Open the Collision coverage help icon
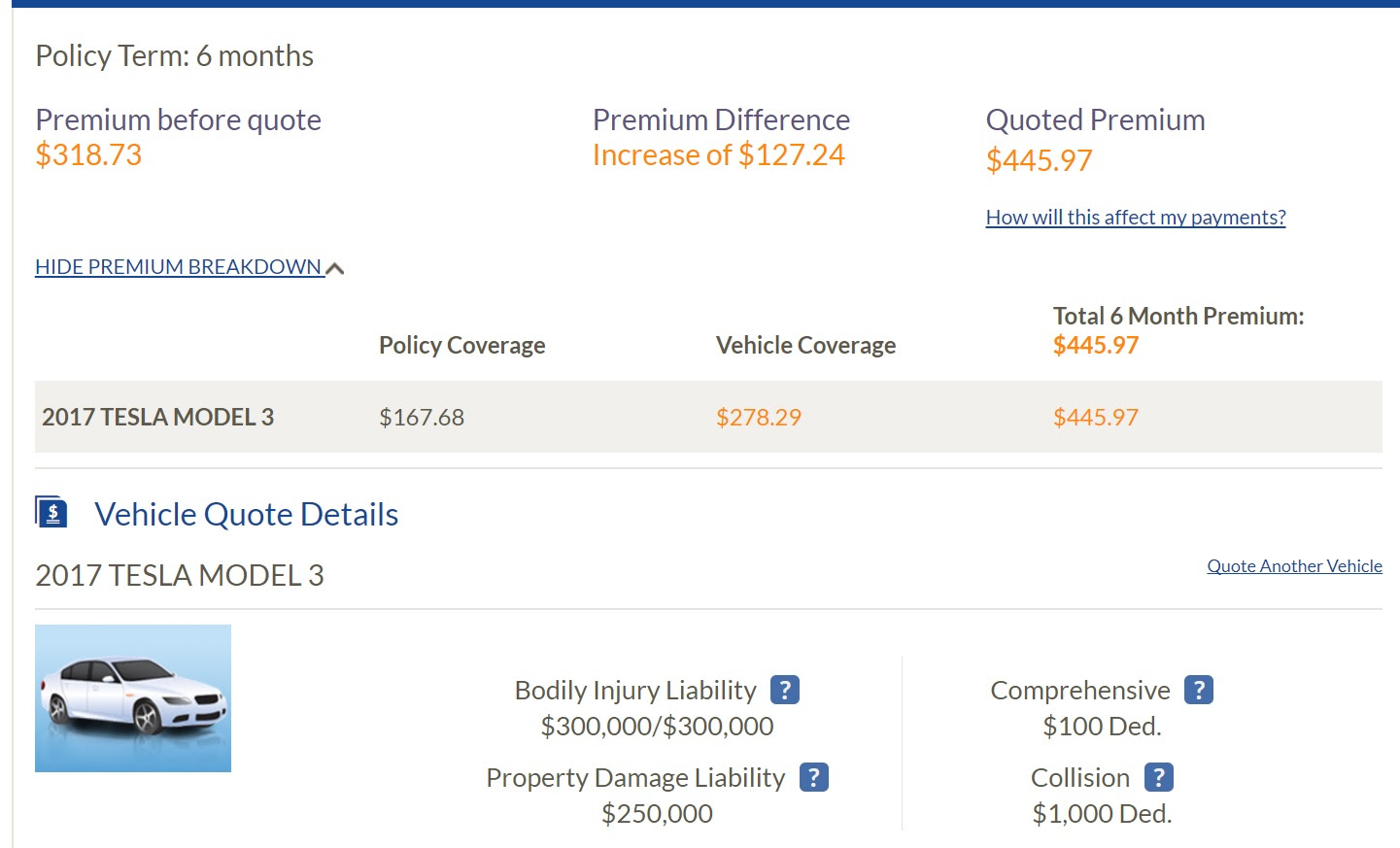Screen dimensions: 1400x848 [1158, 776]
